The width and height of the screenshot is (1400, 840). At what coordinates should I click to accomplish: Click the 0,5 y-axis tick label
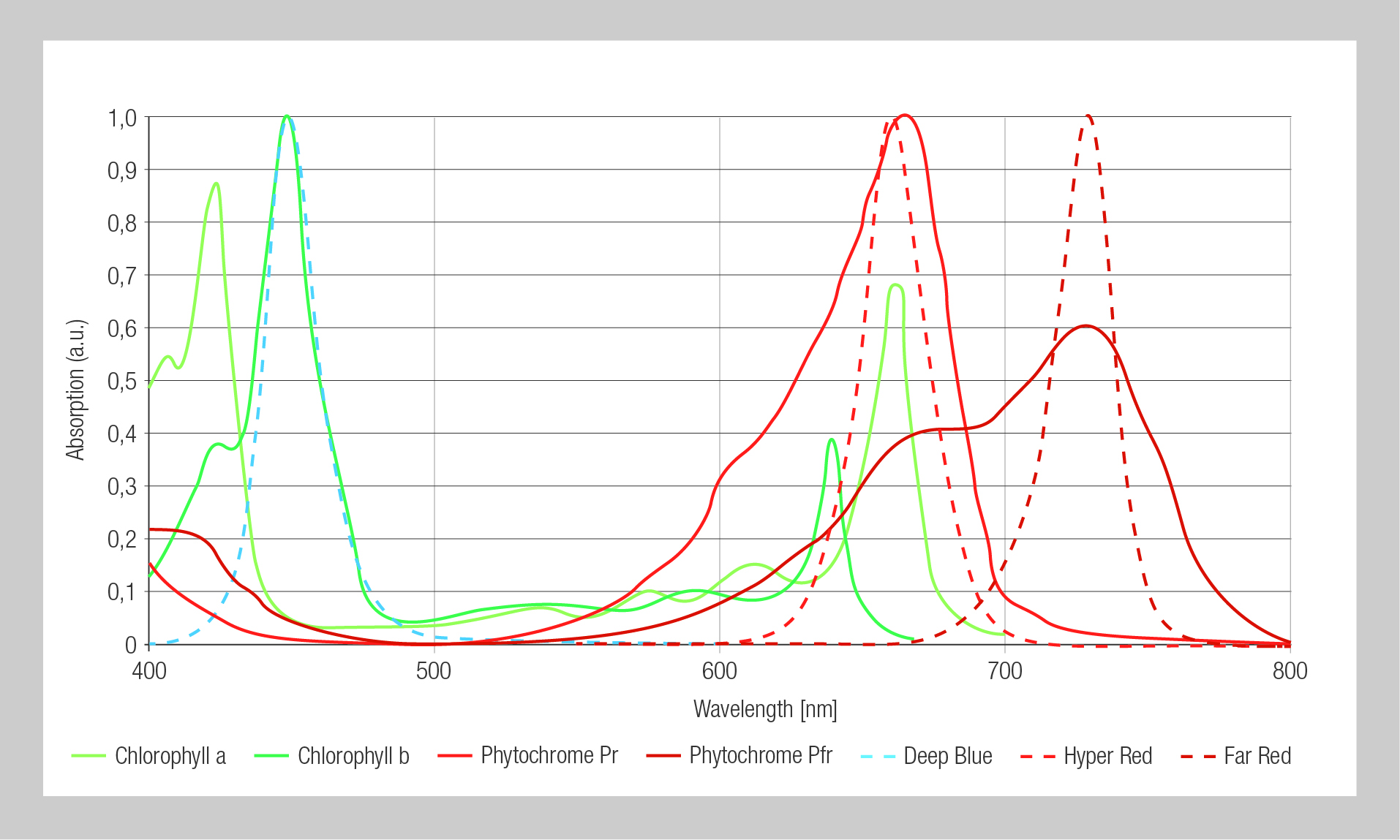[122, 381]
